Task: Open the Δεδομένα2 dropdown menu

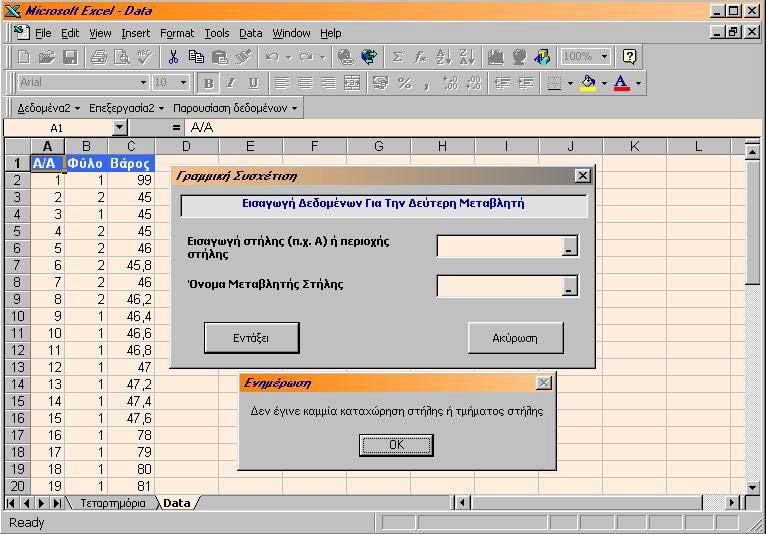Action: pos(48,108)
